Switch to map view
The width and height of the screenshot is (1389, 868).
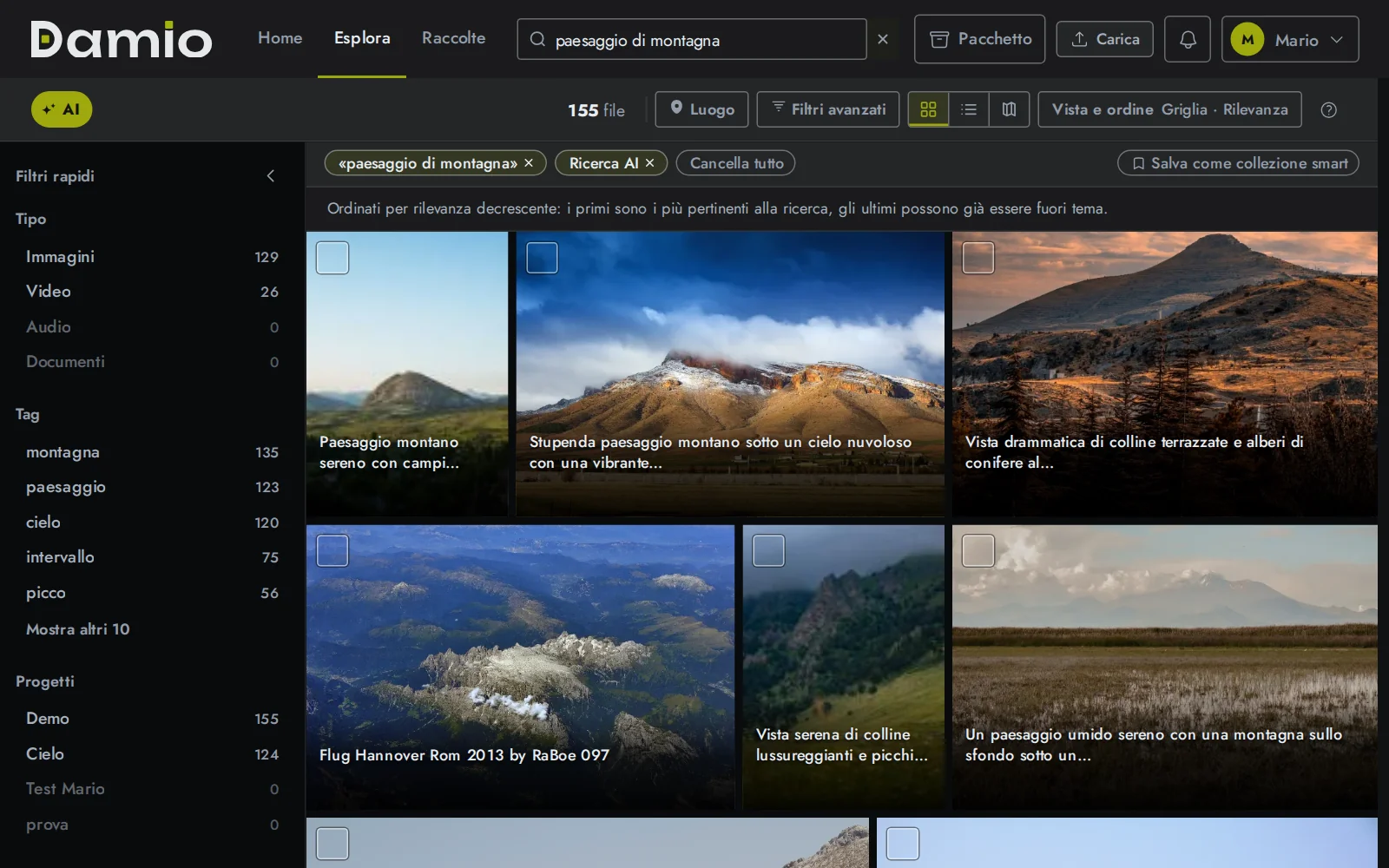click(1009, 109)
